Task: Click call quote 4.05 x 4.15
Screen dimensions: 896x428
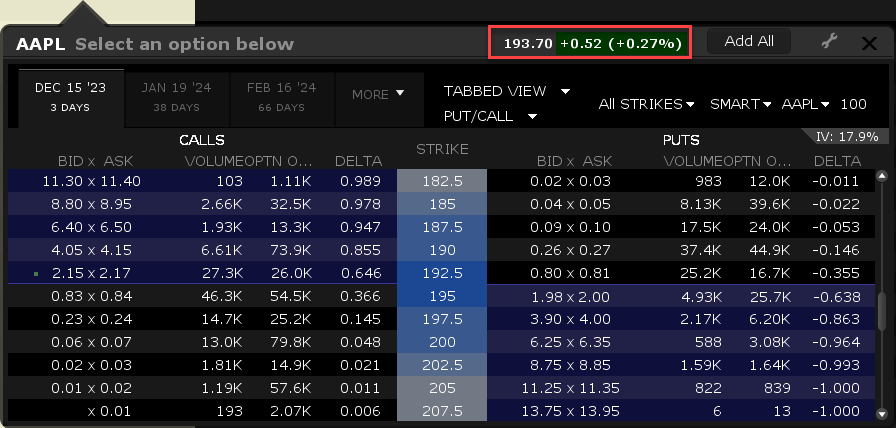Action: pos(91,250)
